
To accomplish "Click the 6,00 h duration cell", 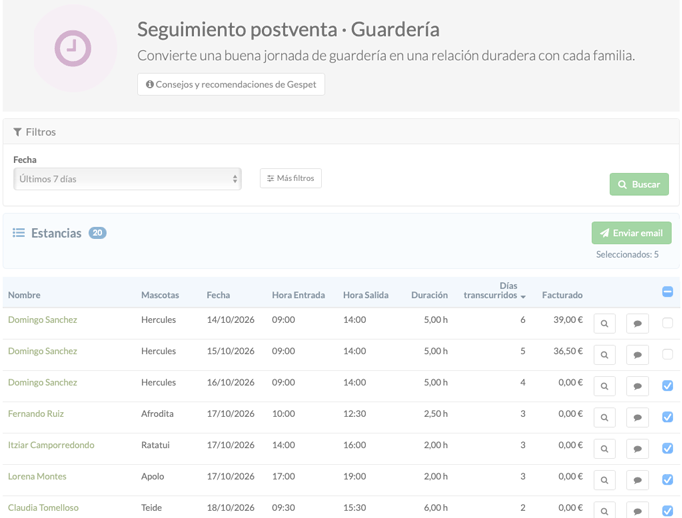I will (436, 508).
